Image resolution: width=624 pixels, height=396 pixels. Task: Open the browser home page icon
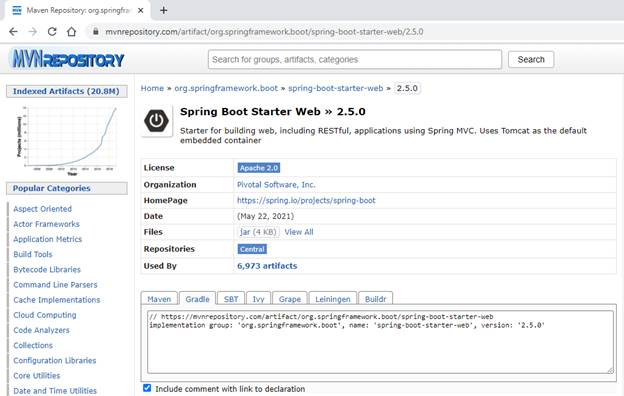(71, 32)
